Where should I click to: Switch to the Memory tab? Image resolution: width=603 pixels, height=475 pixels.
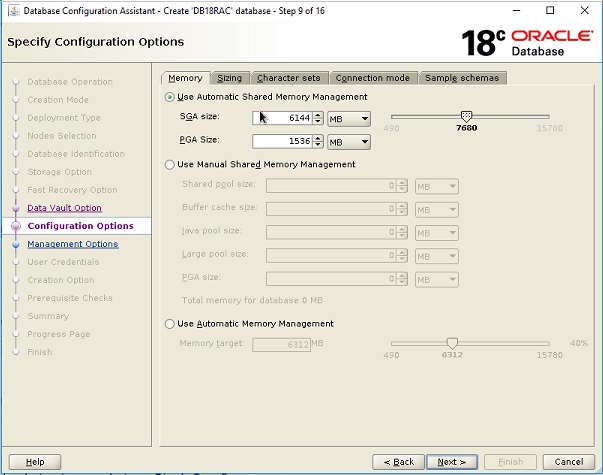tap(185, 78)
